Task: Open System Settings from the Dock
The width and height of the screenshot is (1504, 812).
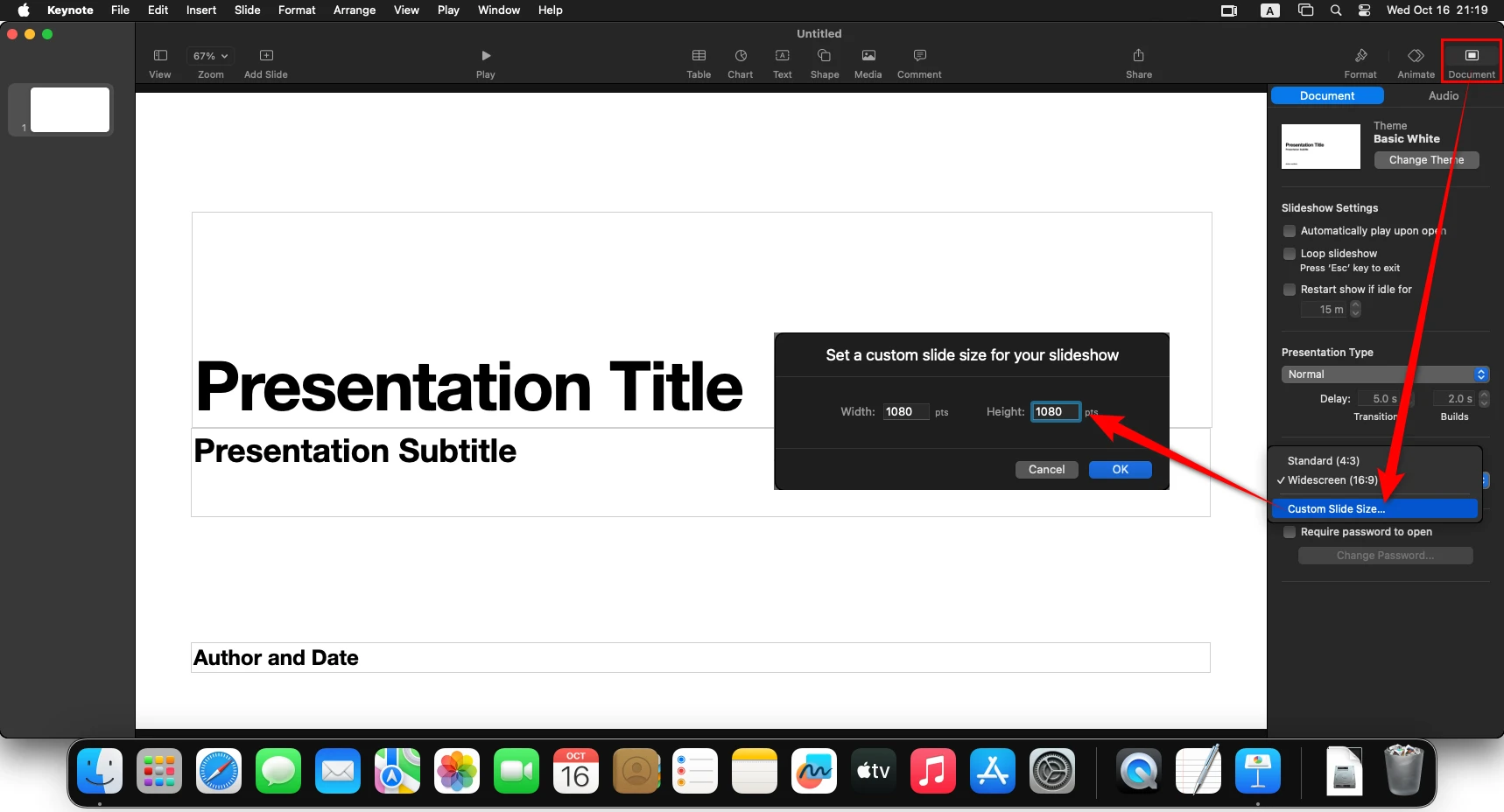Action: pyautogui.click(x=1052, y=771)
